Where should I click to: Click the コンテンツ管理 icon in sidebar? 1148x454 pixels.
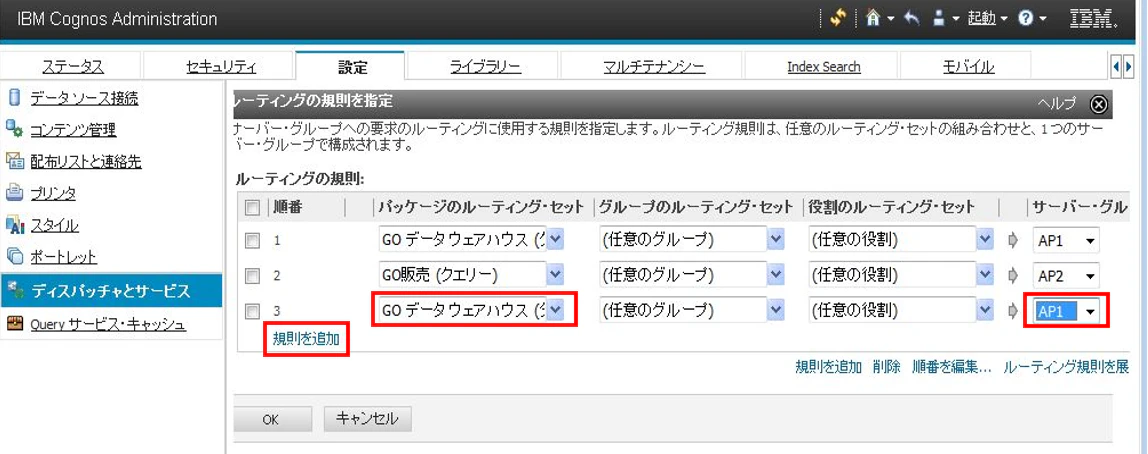click(x=15, y=130)
